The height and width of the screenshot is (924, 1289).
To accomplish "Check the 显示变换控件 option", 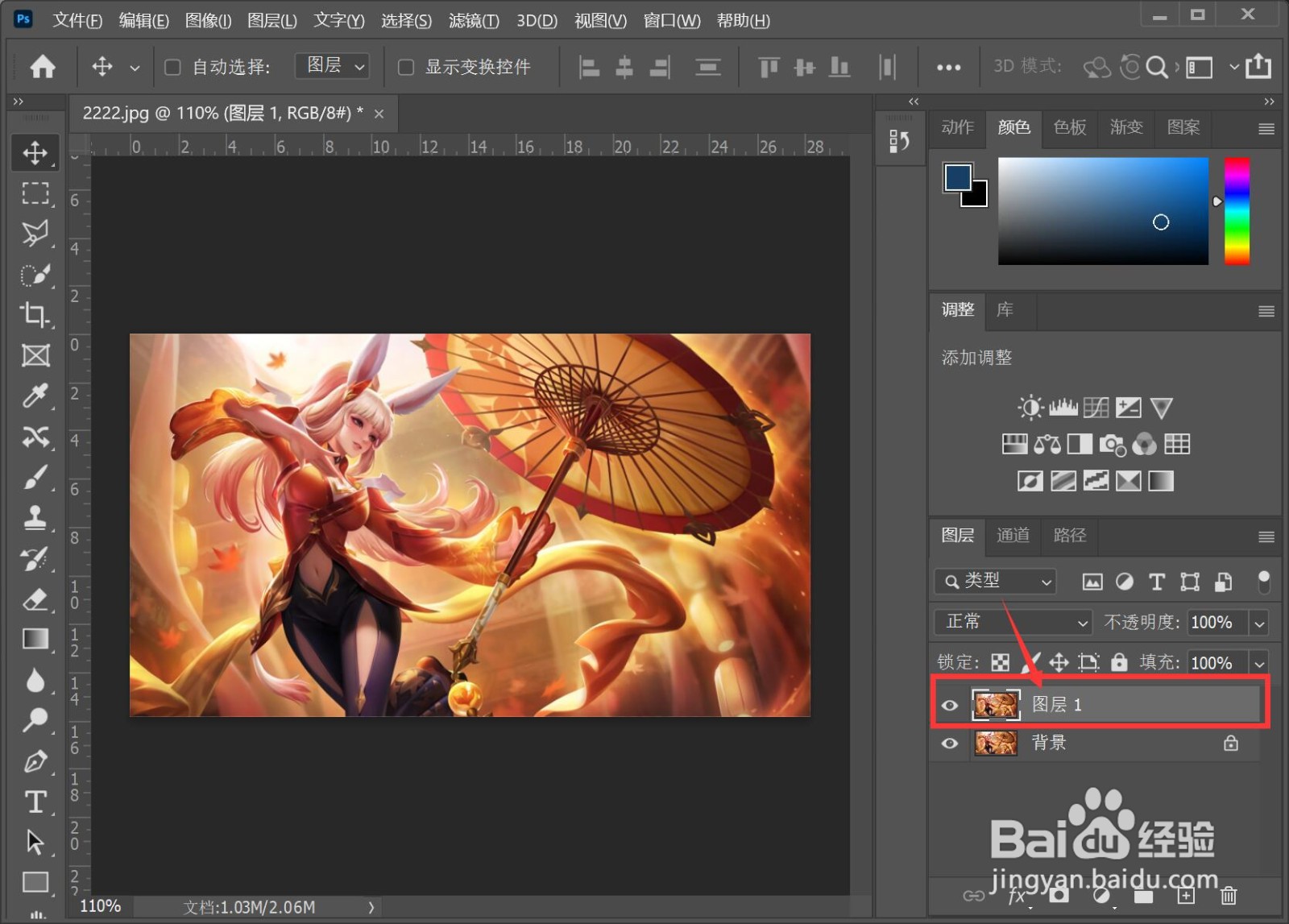I will pos(406,67).
